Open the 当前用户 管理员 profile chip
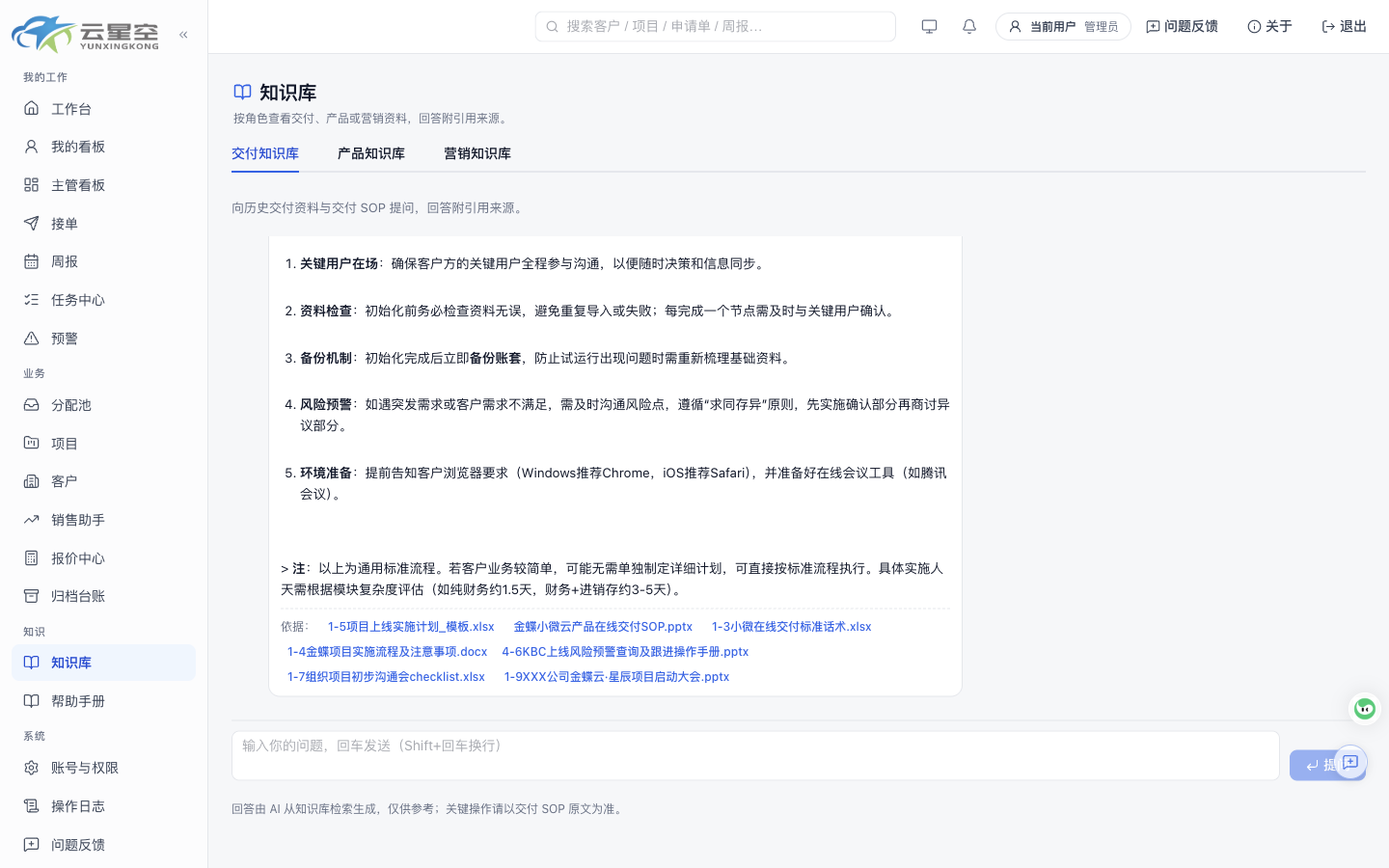Screen dimensions: 1389x868 [x=1063, y=27]
